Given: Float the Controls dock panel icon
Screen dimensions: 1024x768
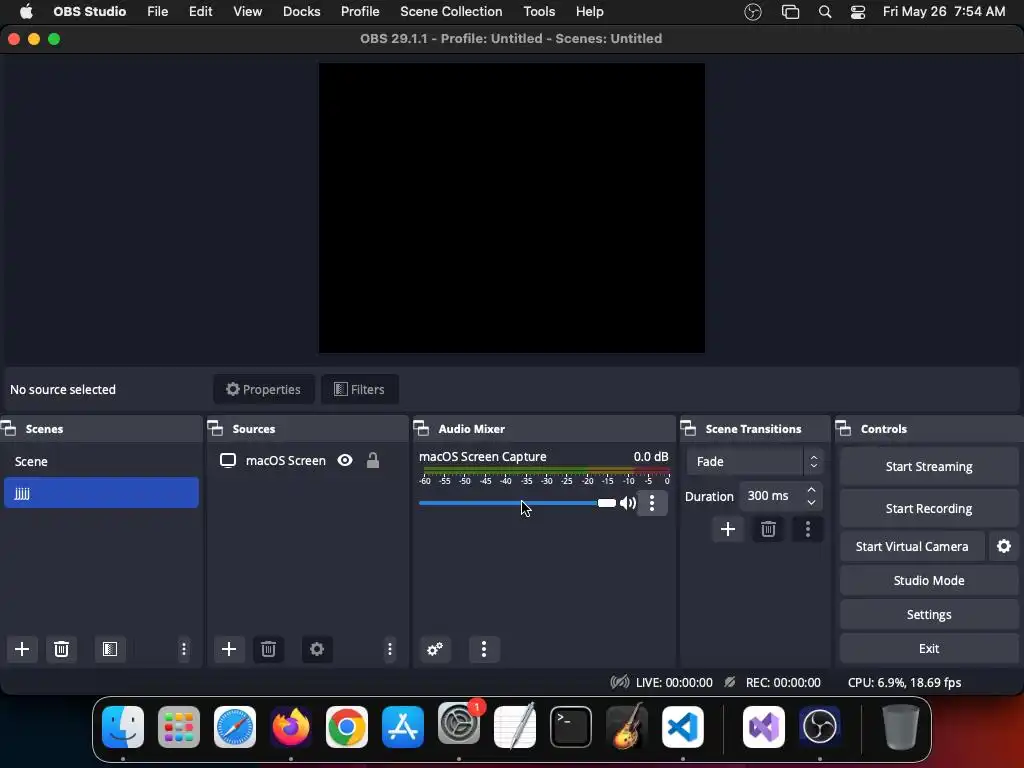Looking at the screenshot, I should coord(844,429).
